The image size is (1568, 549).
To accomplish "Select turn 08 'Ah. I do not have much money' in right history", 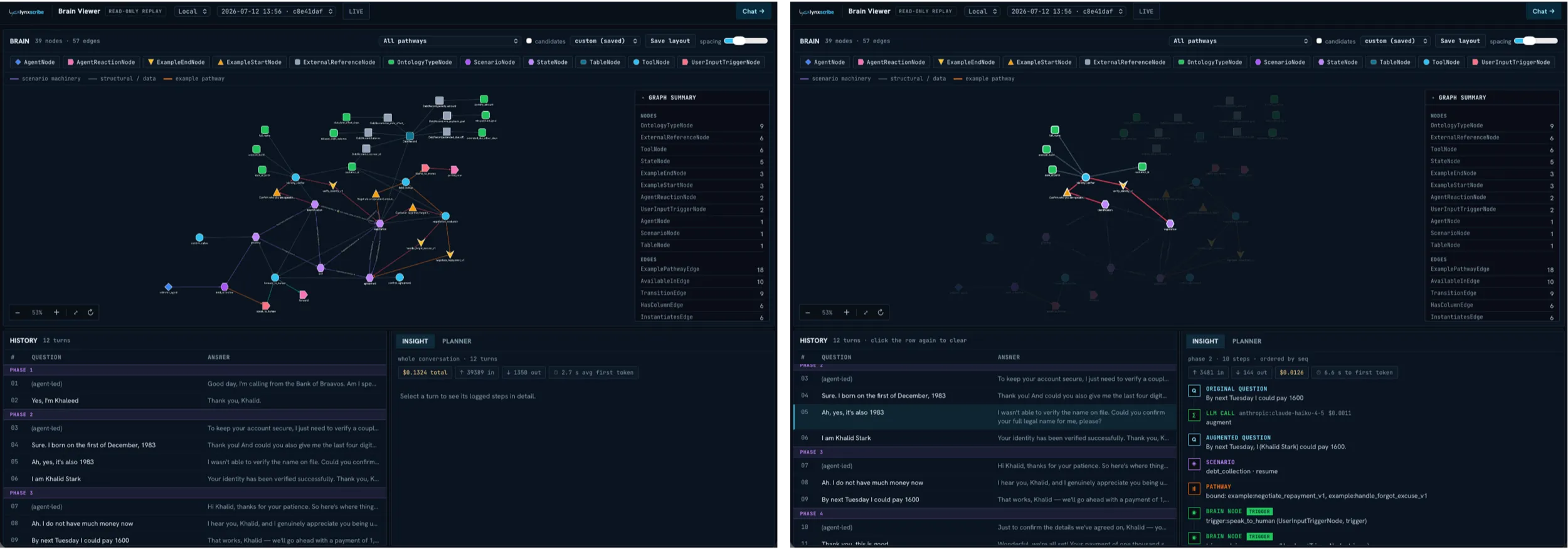I will 985,482.
